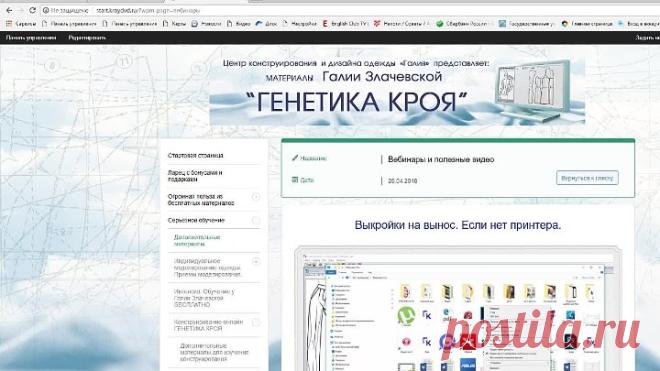Click the 'Вернуться к списку' button

(x=587, y=178)
